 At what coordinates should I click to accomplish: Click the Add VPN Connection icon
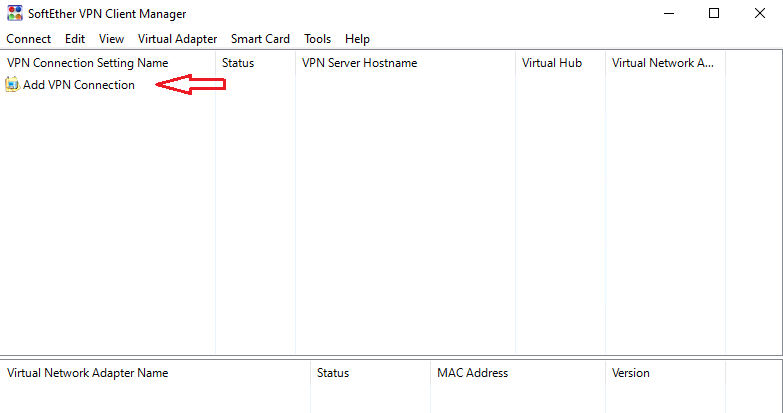(x=12, y=85)
